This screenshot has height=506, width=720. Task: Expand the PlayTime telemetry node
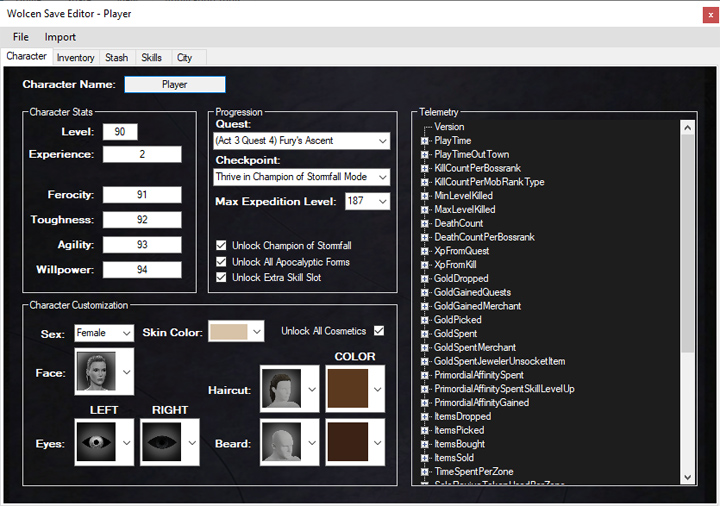click(425, 141)
